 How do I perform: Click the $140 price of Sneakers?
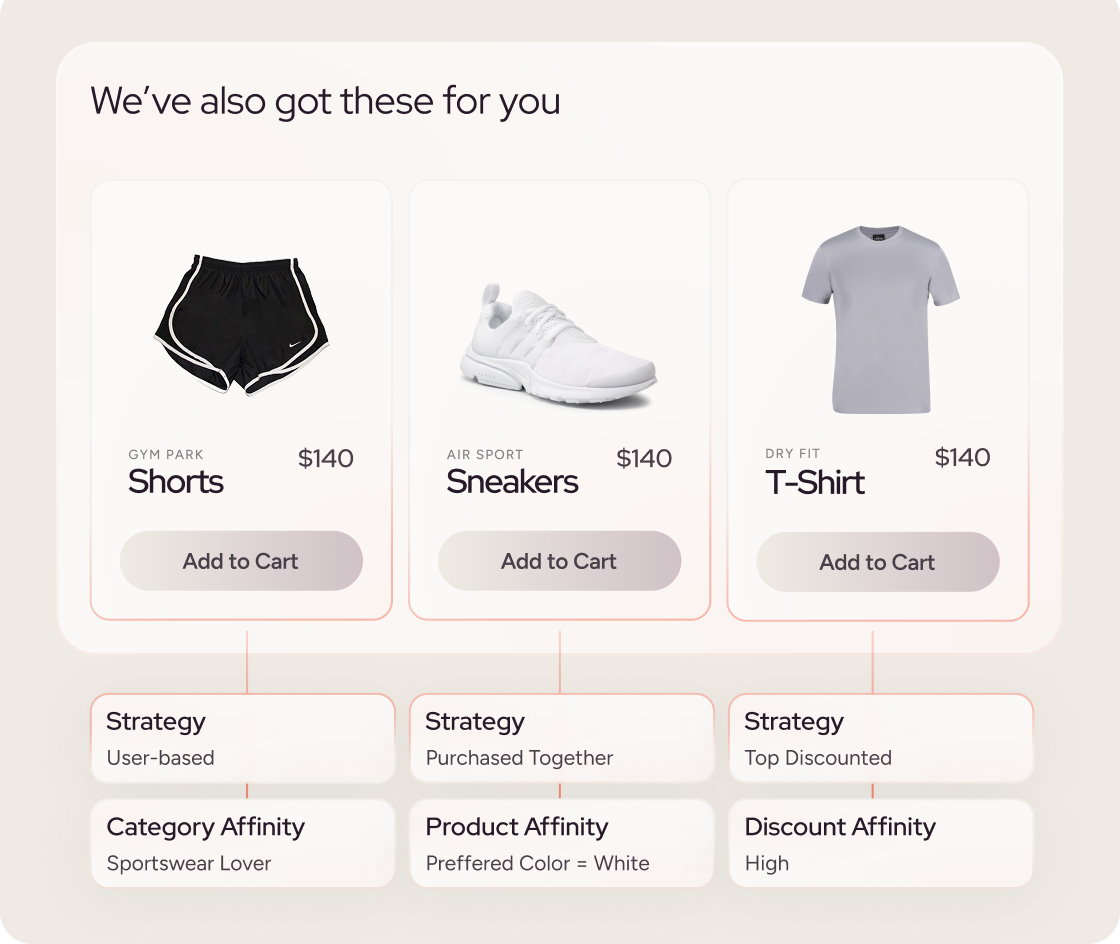644,459
